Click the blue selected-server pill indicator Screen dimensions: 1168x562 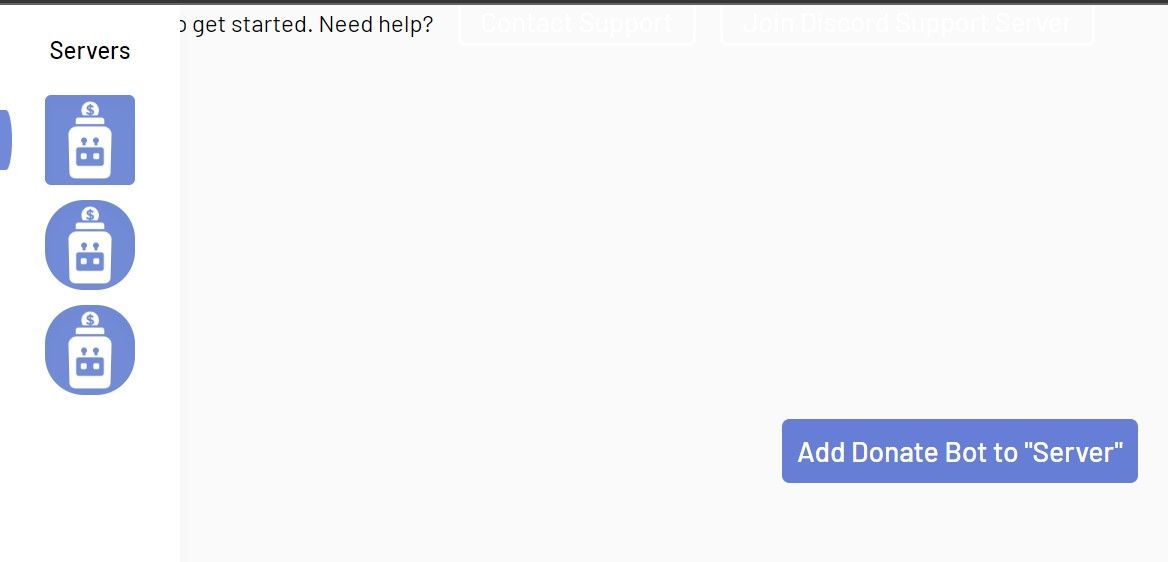click(x=5, y=140)
